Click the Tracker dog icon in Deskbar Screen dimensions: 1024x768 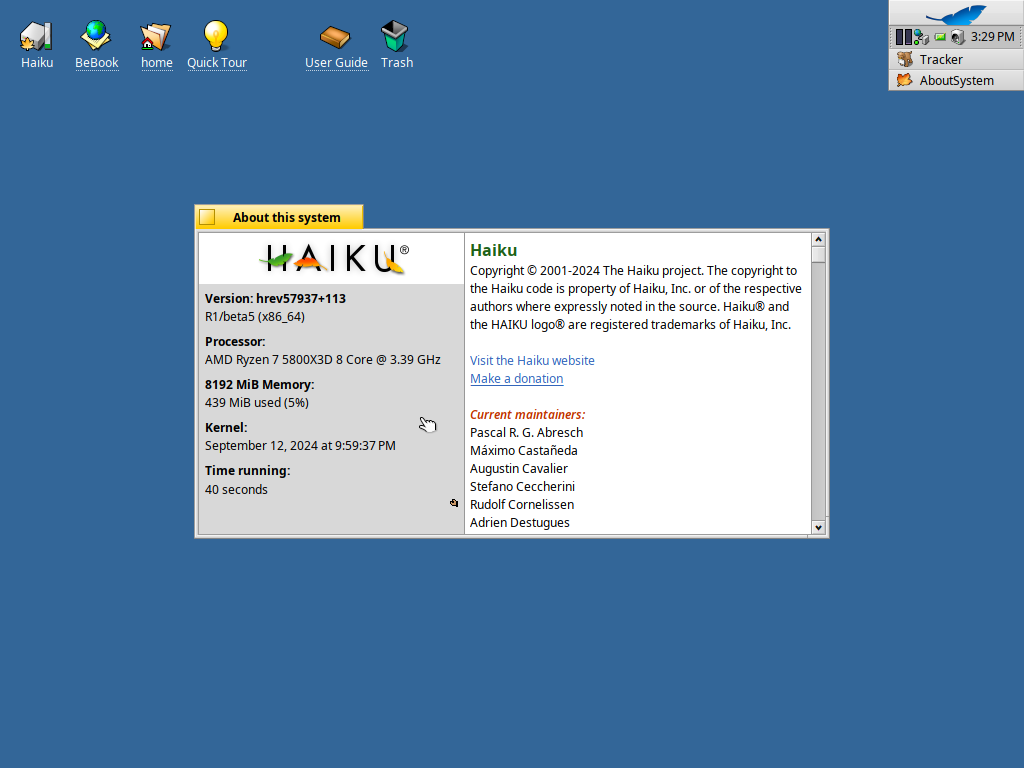pos(904,59)
